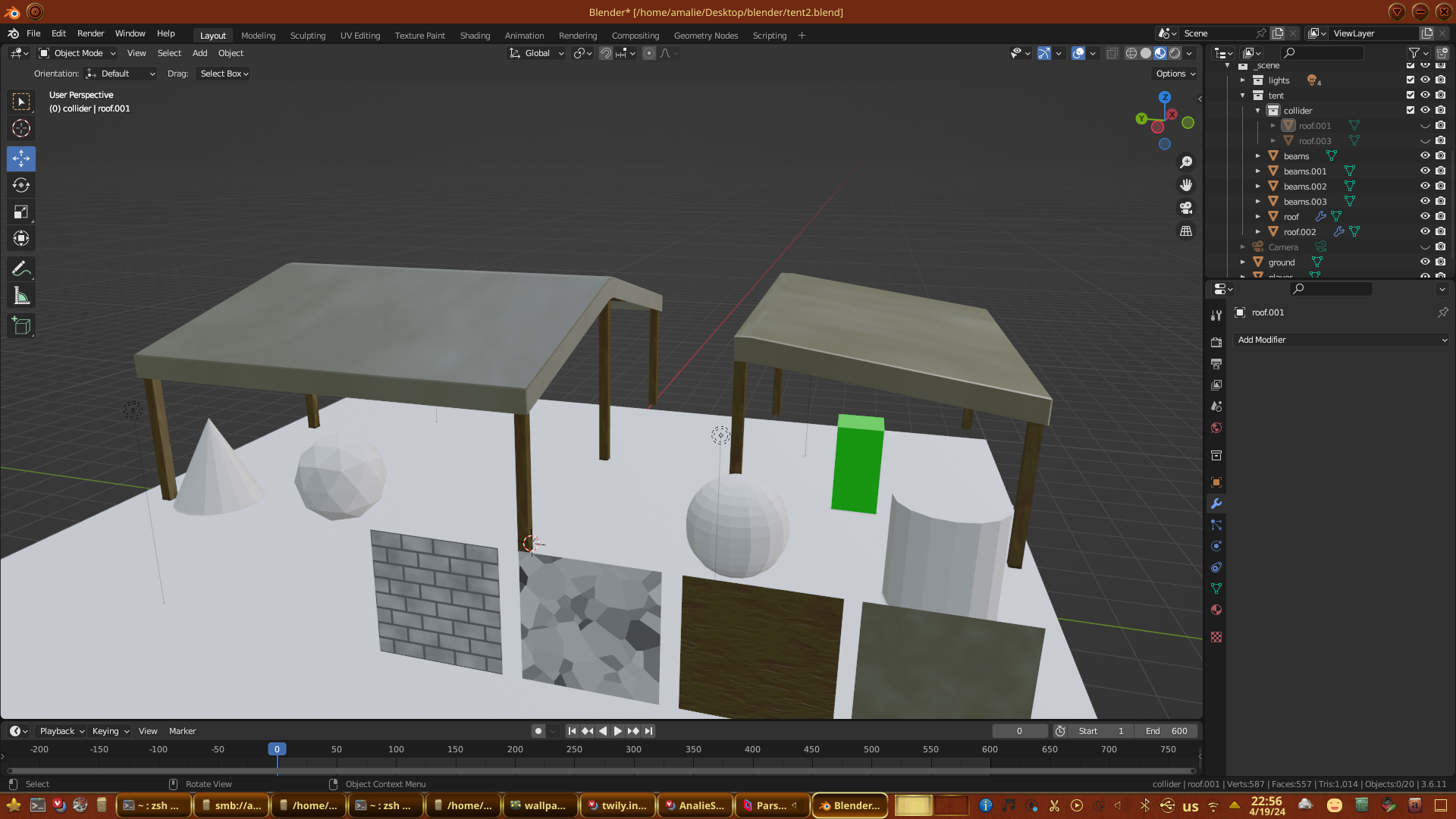The image size is (1456, 819).
Task: Select the Rotate tool in toolbar
Action: pos(21,186)
